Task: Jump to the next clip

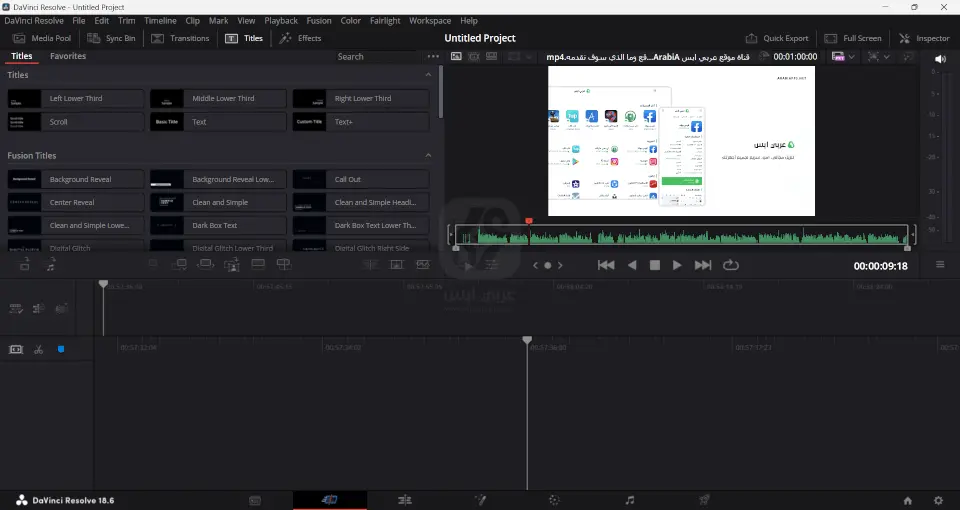Action: [703, 265]
